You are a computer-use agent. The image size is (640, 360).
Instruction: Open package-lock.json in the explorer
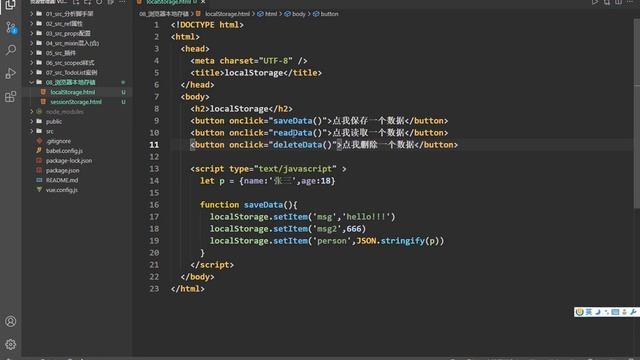tap(69, 160)
